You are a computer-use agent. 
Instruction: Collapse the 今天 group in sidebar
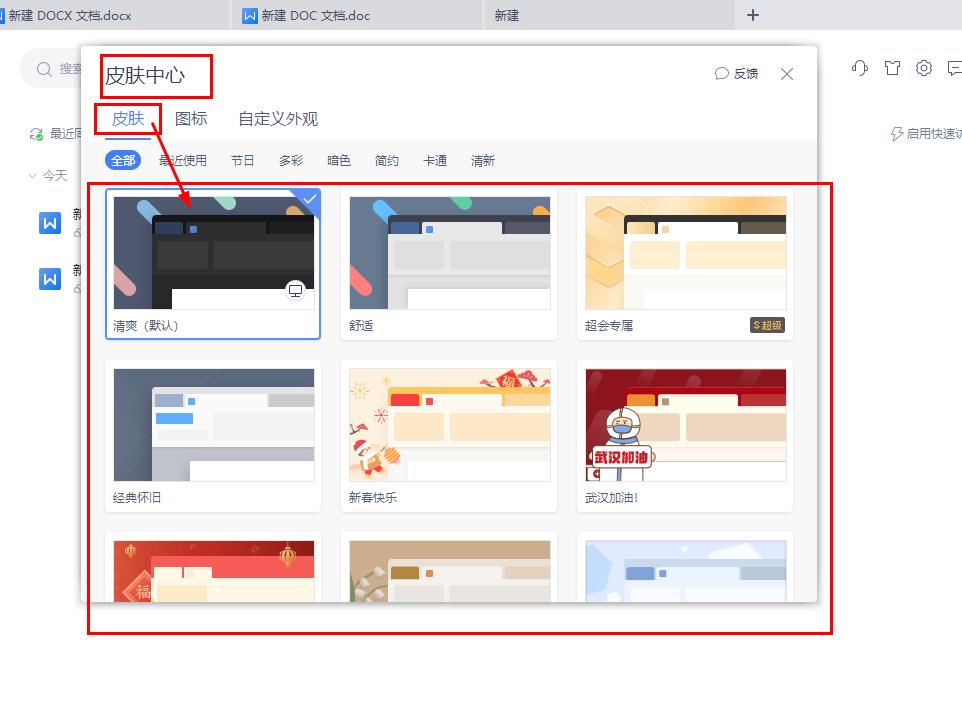point(33,175)
